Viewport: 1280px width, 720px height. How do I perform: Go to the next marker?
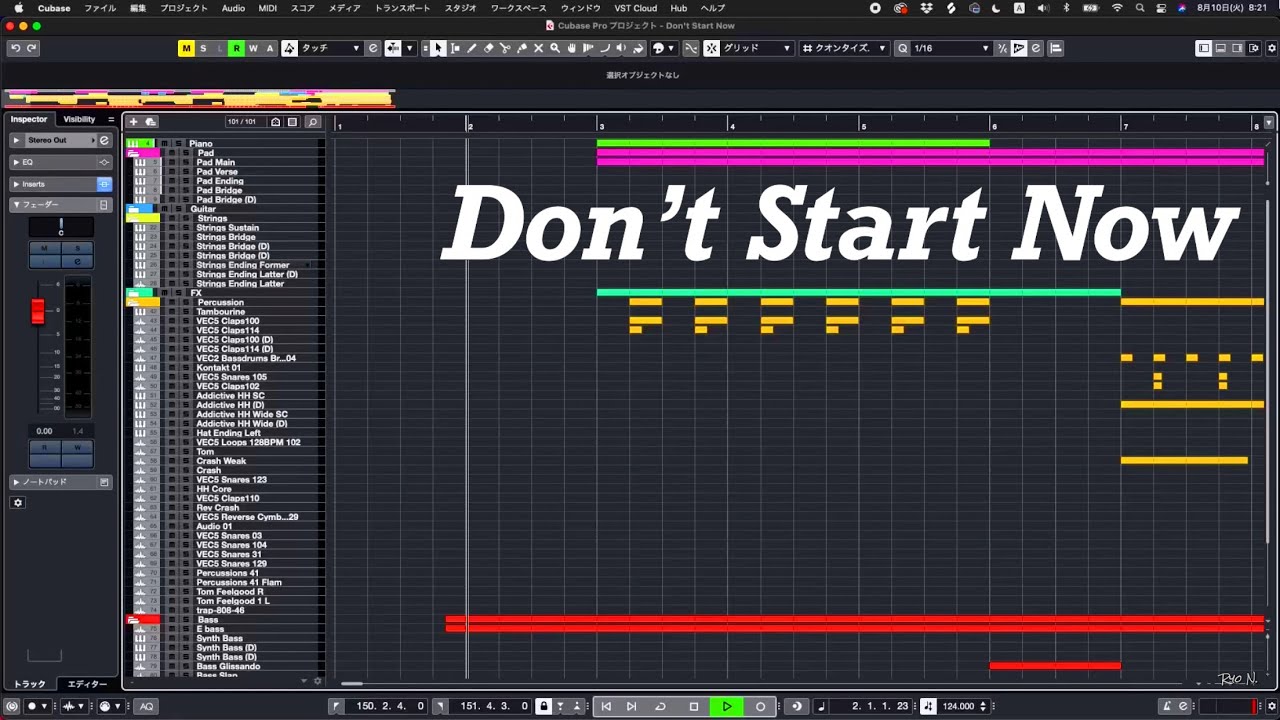(x=631, y=706)
